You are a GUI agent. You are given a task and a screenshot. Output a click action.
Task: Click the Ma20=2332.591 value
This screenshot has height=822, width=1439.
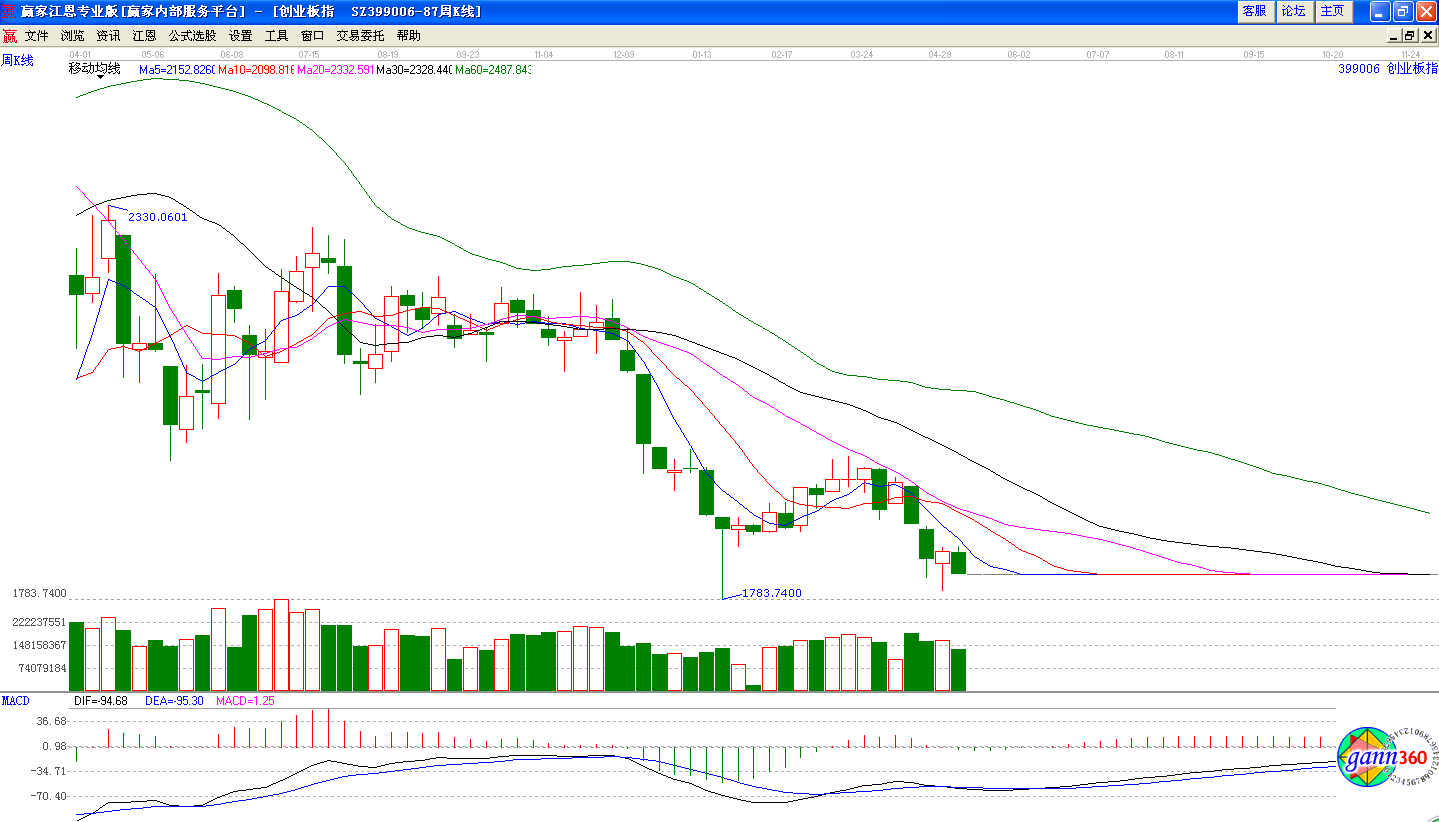pos(335,70)
